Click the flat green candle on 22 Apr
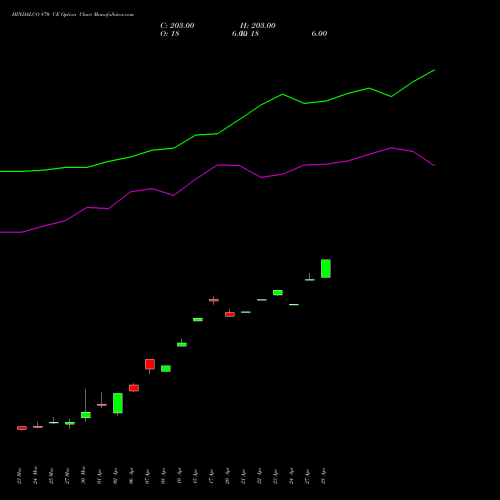This screenshot has height=500, width=500. 262,300
